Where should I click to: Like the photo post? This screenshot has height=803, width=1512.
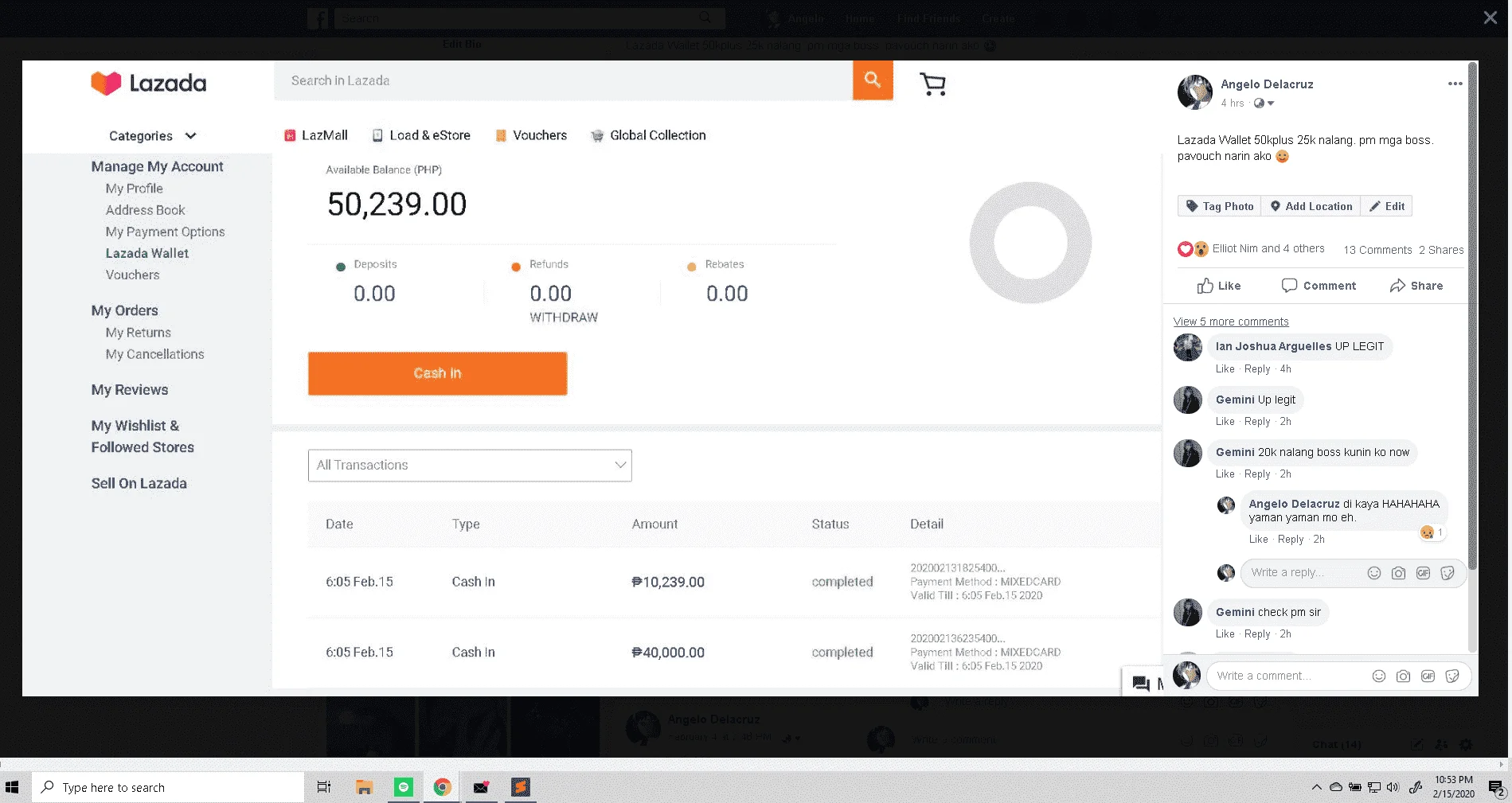pyautogui.click(x=1219, y=286)
